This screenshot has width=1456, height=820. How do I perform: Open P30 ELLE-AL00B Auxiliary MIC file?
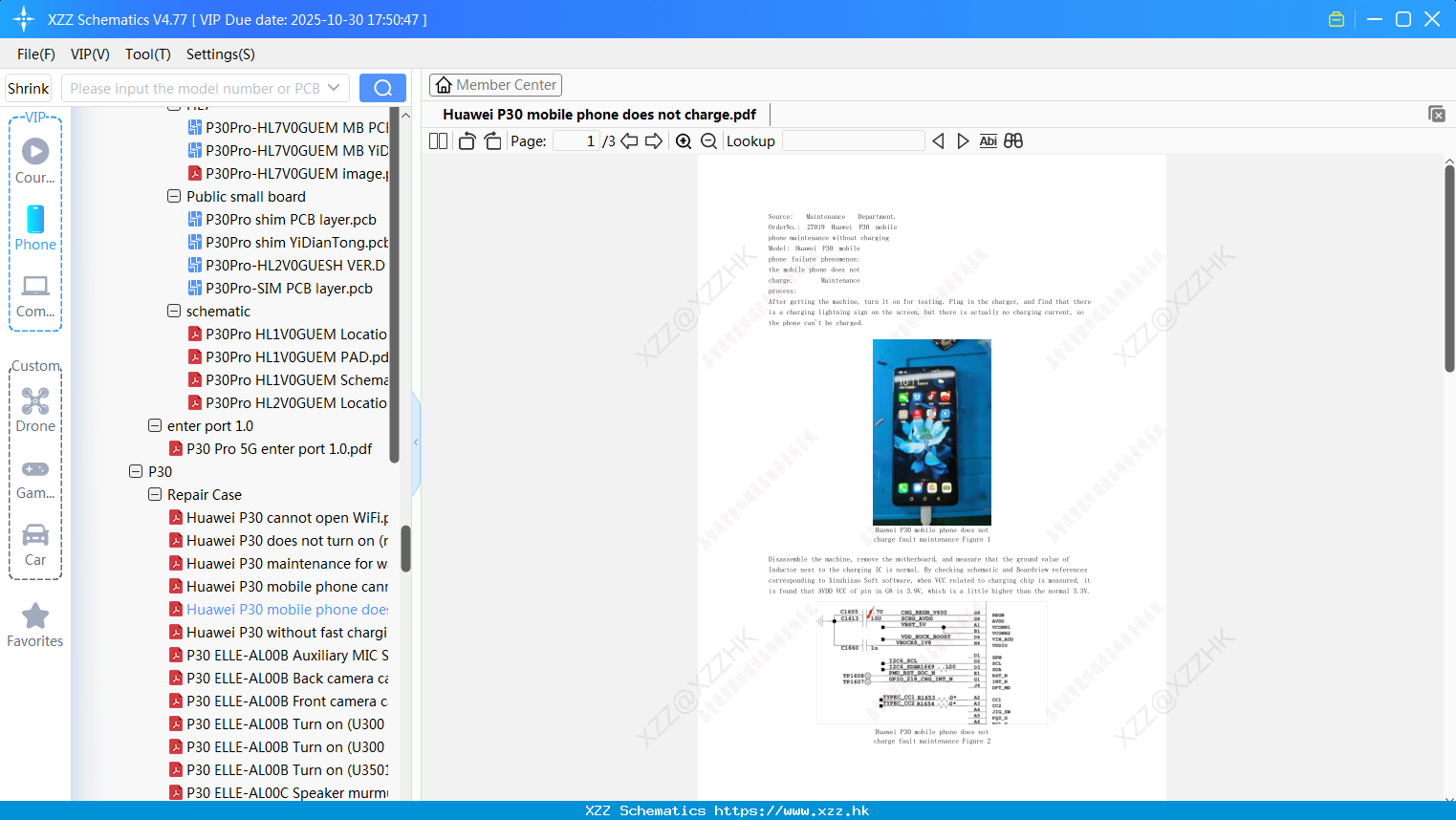(279, 655)
